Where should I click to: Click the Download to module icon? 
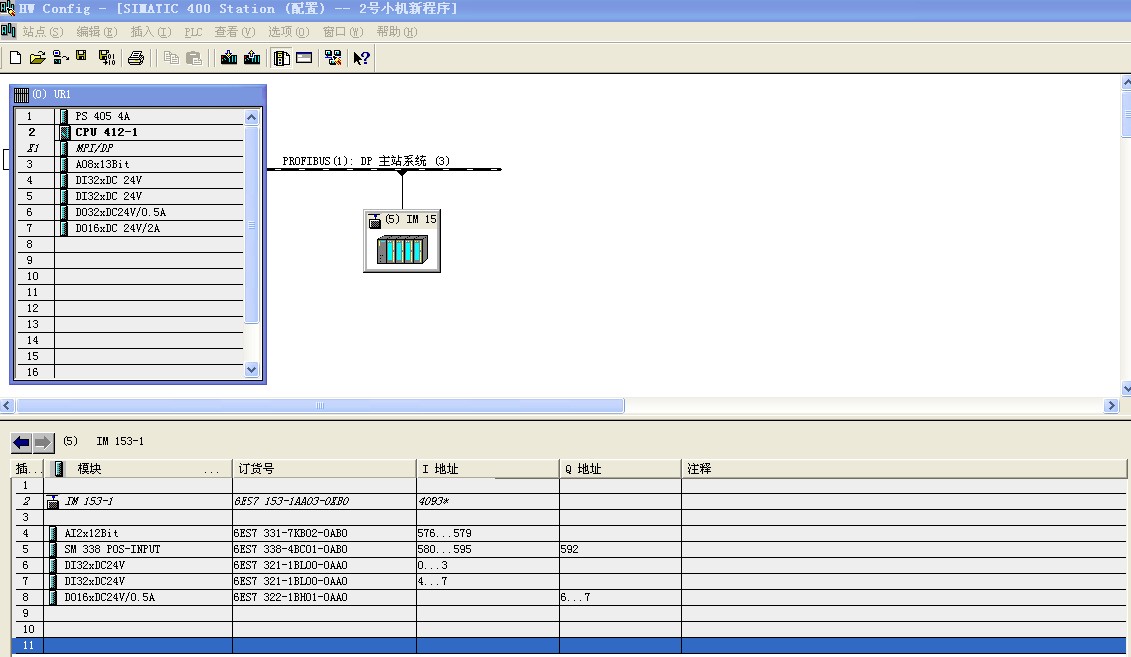point(229,58)
